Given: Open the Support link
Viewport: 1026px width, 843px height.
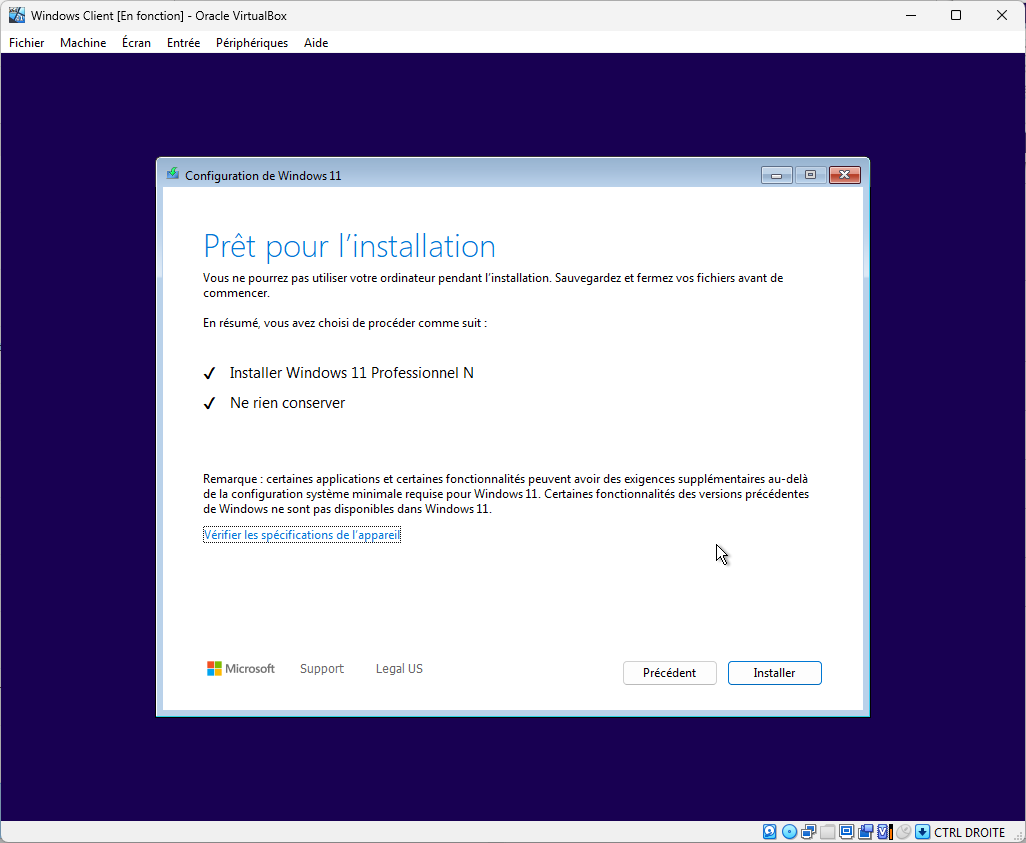Looking at the screenshot, I should point(321,668).
